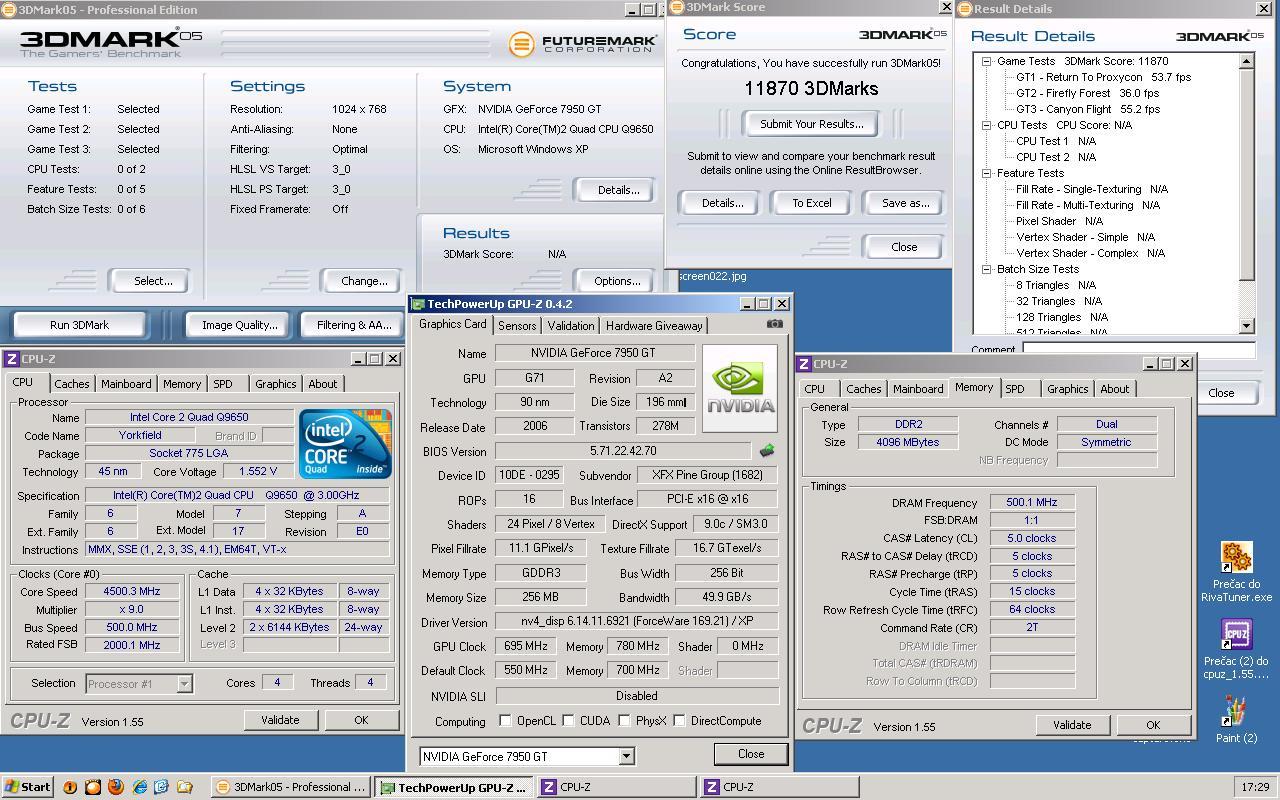The width and height of the screenshot is (1280, 800).
Task: Launch Firefox from the quick launch bar
Action: point(115,787)
